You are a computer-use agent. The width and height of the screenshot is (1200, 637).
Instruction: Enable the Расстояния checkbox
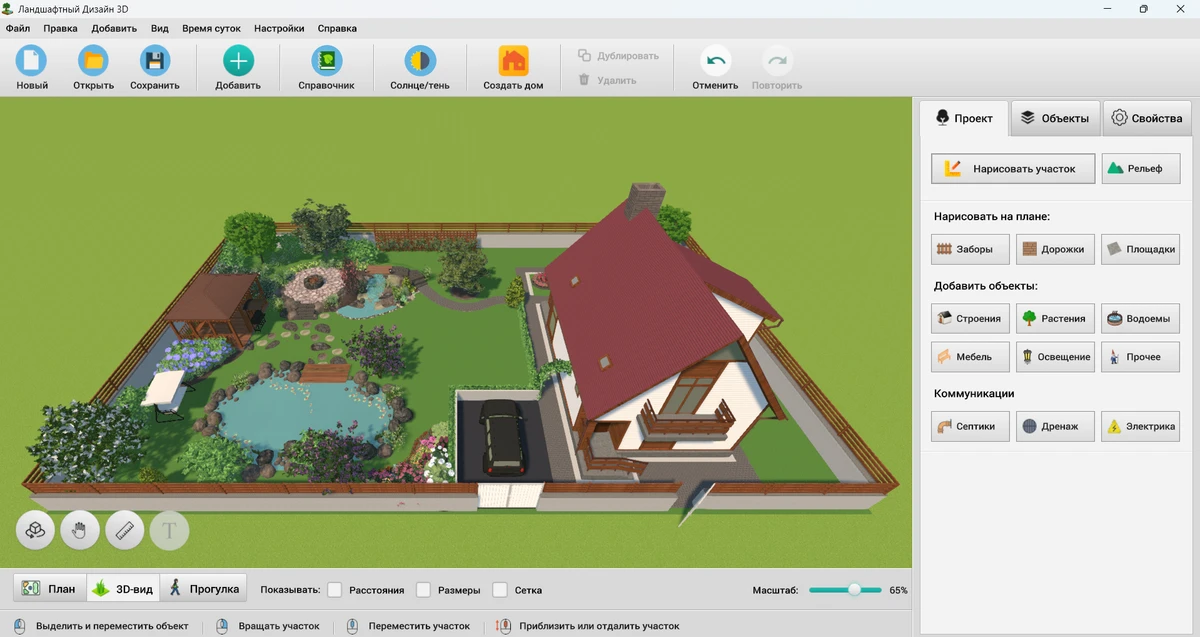[335, 590]
